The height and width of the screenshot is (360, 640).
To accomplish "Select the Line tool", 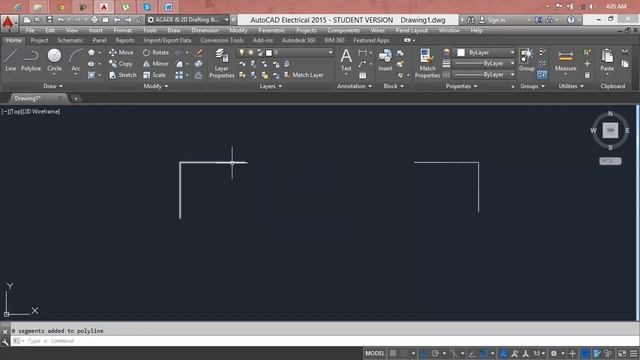I will pos(11,60).
